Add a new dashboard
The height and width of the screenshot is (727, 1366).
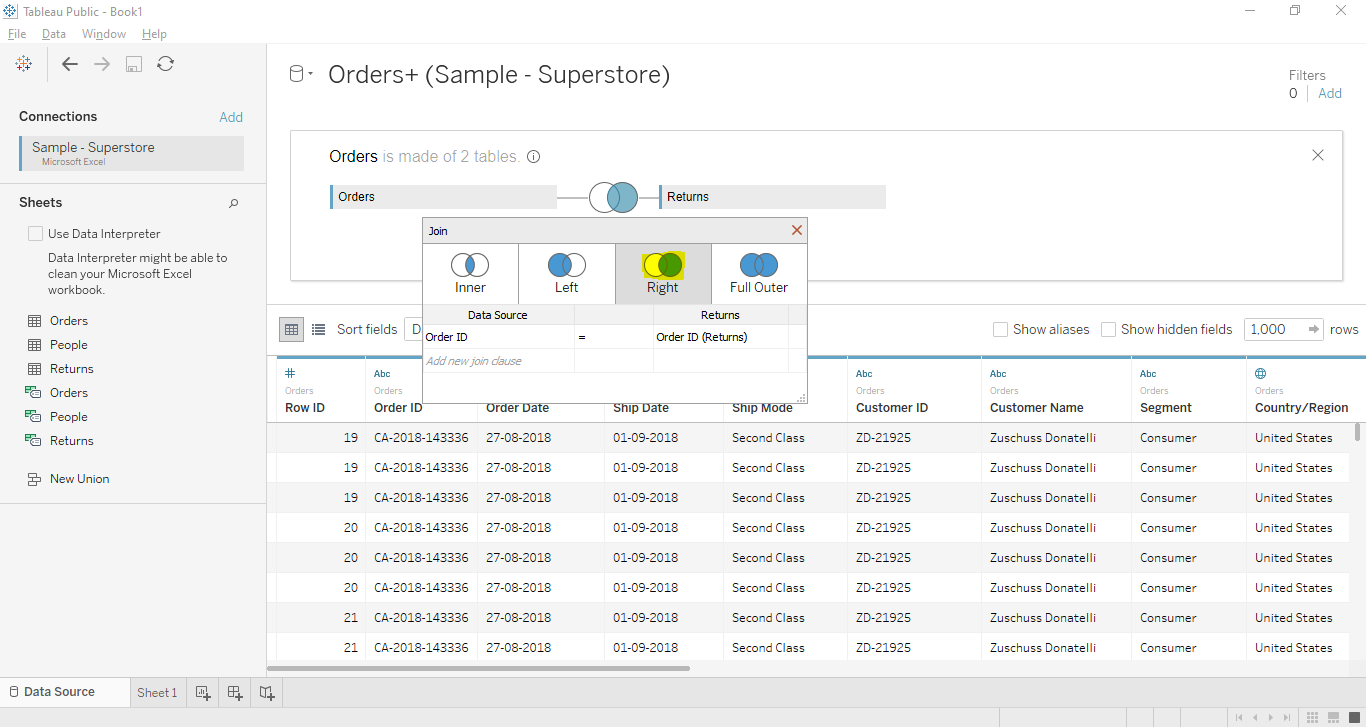pyautogui.click(x=235, y=692)
